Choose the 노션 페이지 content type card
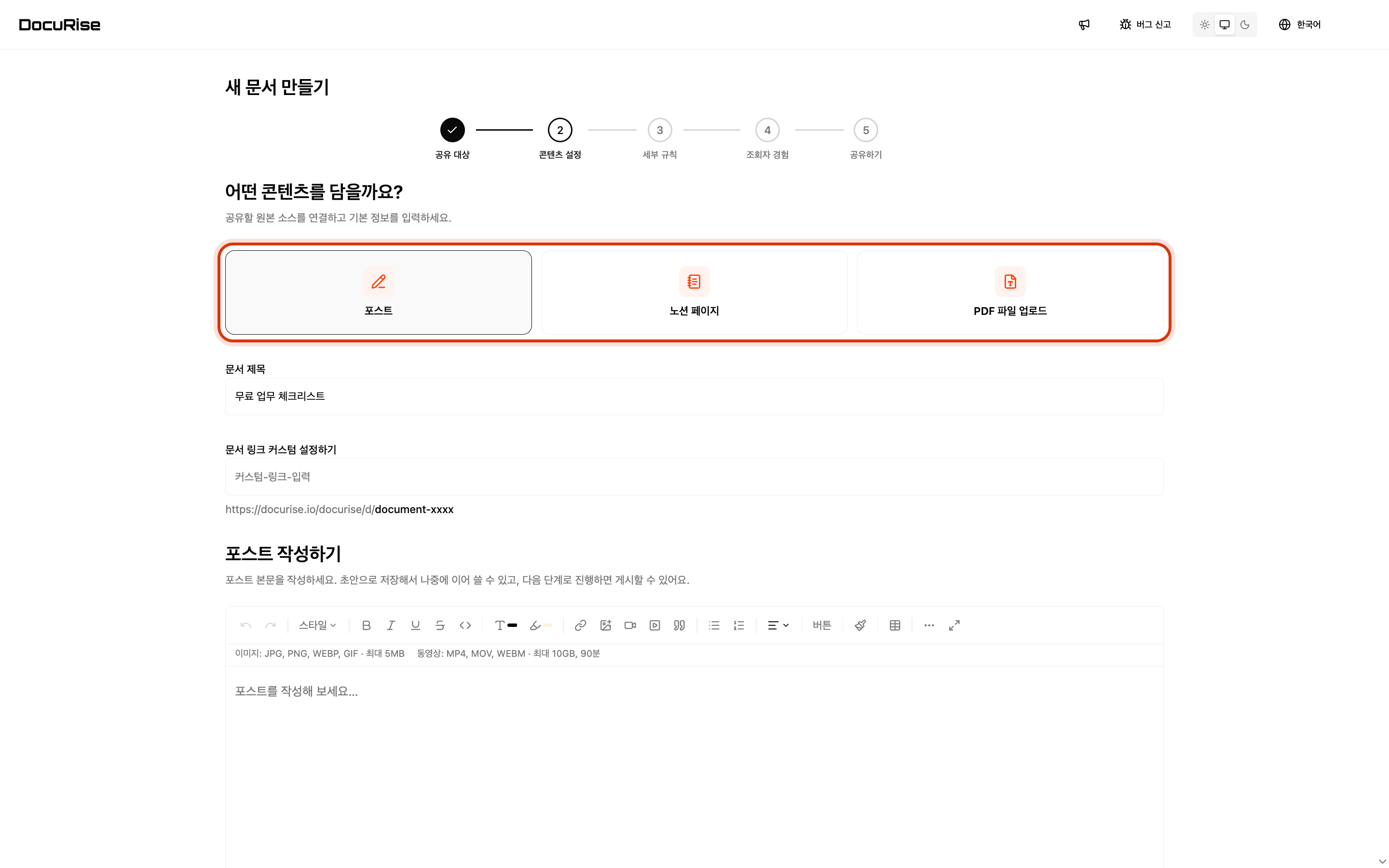Image resolution: width=1389 pixels, height=868 pixels. [x=694, y=292]
